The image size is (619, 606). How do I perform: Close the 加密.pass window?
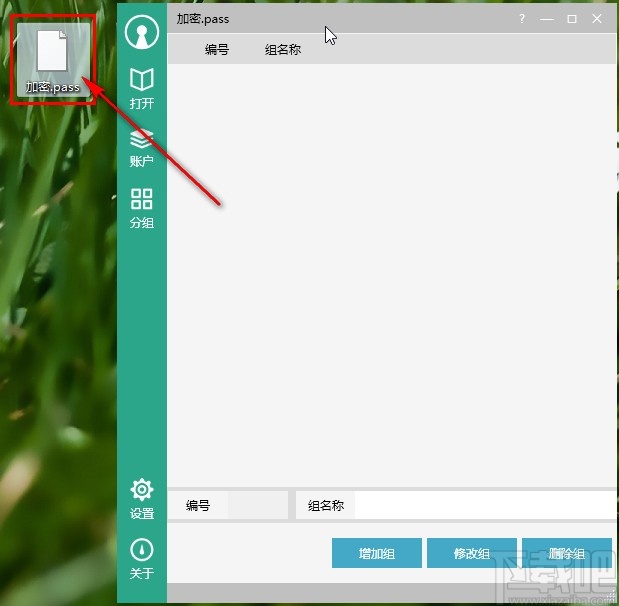click(597, 19)
